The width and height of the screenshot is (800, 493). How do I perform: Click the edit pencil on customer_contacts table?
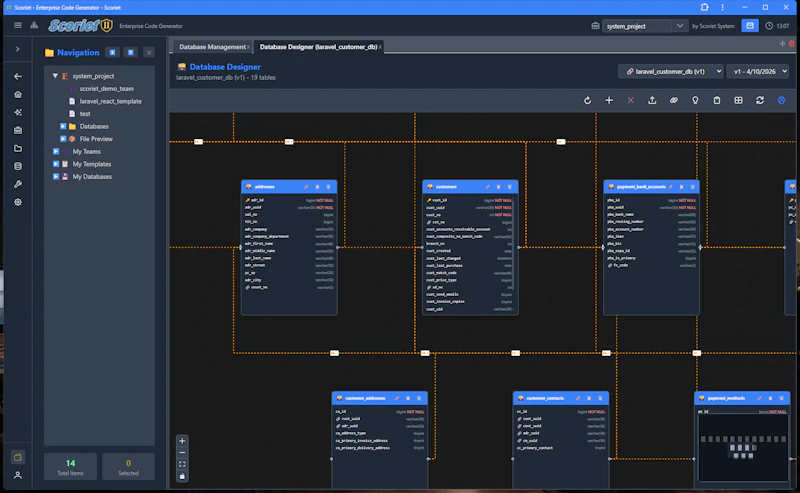tap(578, 398)
